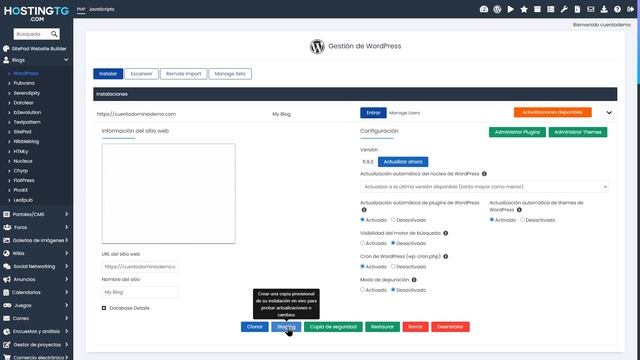Image resolution: width=640 pixels, height=360 pixels.
Task: Select Activado for plugins auto-update
Action: [x=362, y=220]
